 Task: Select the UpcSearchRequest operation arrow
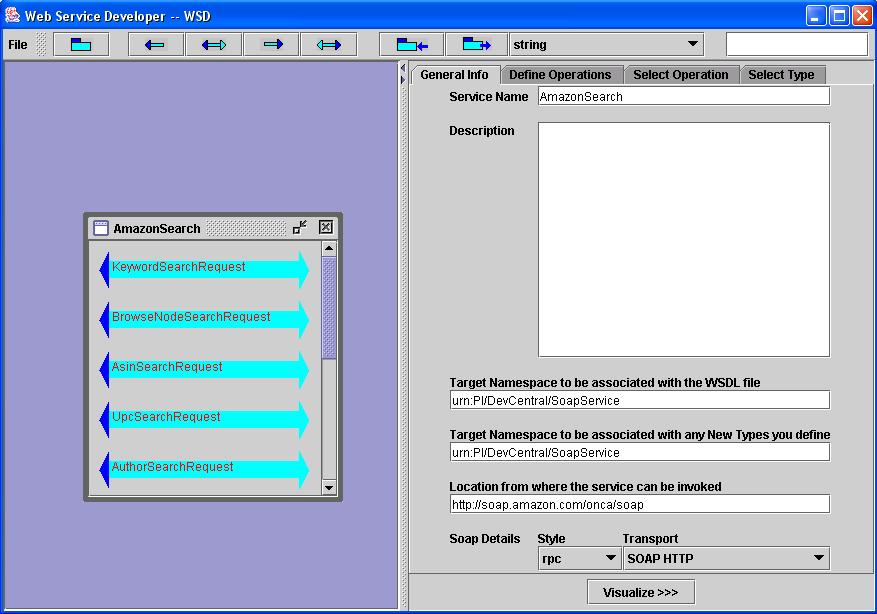204,419
